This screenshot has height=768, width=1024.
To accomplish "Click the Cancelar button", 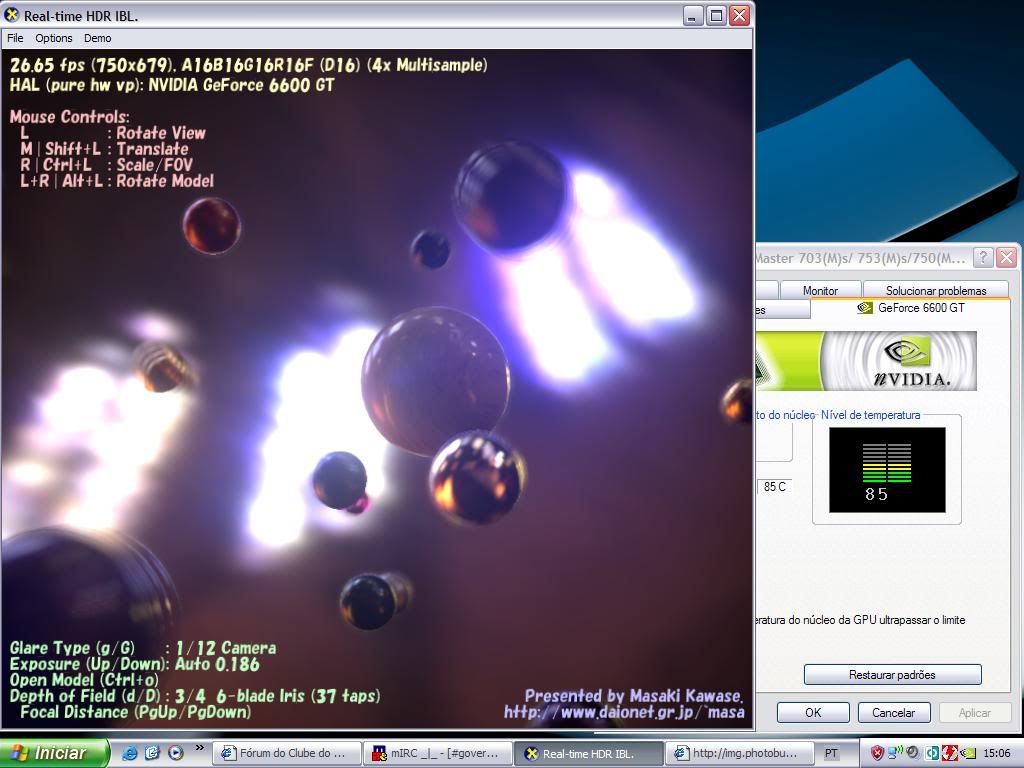I will tap(893, 712).
